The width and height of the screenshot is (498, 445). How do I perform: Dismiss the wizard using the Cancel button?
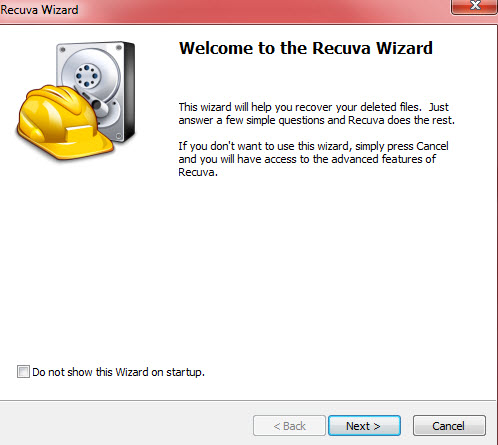coord(449,426)
